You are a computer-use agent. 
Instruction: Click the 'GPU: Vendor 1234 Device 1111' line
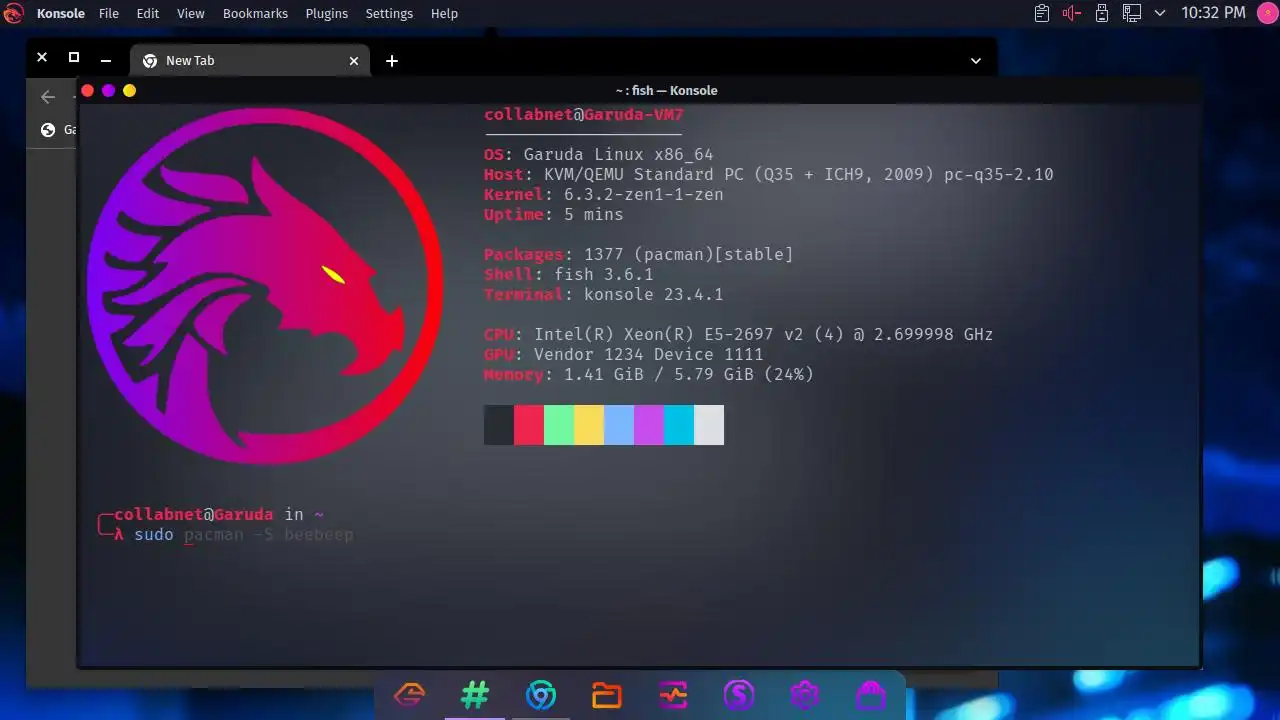coord(624,354)
